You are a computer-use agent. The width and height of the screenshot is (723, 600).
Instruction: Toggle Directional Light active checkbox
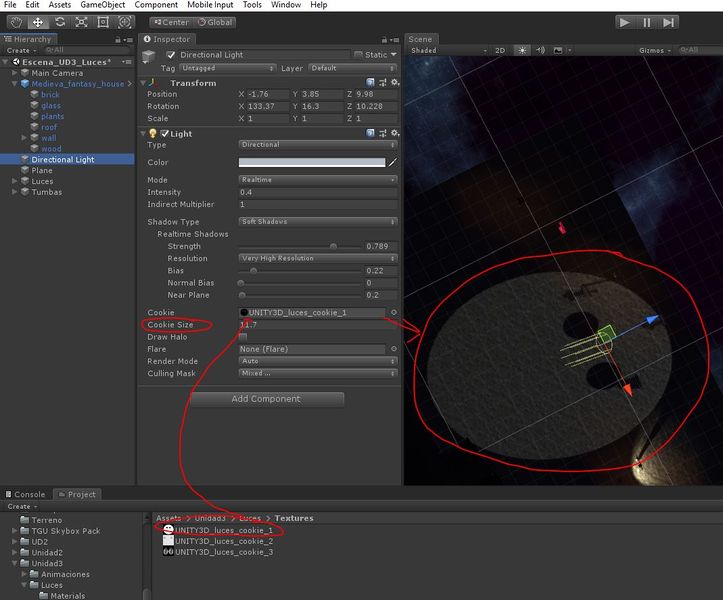pos(171,55)
